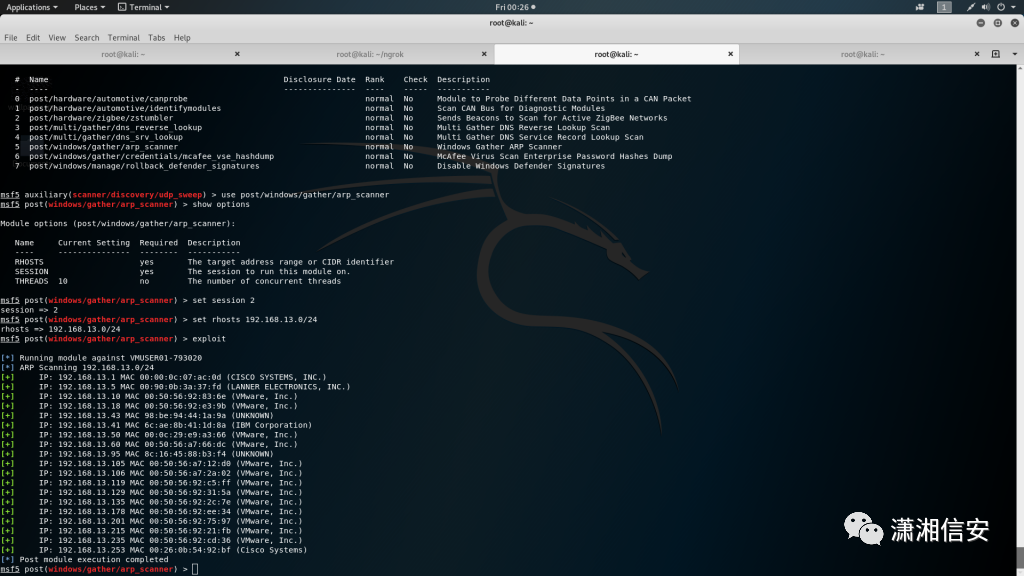Select workspace 1 indicator
The height and width of the screenshot is (576, 1024).
point(944,7)
